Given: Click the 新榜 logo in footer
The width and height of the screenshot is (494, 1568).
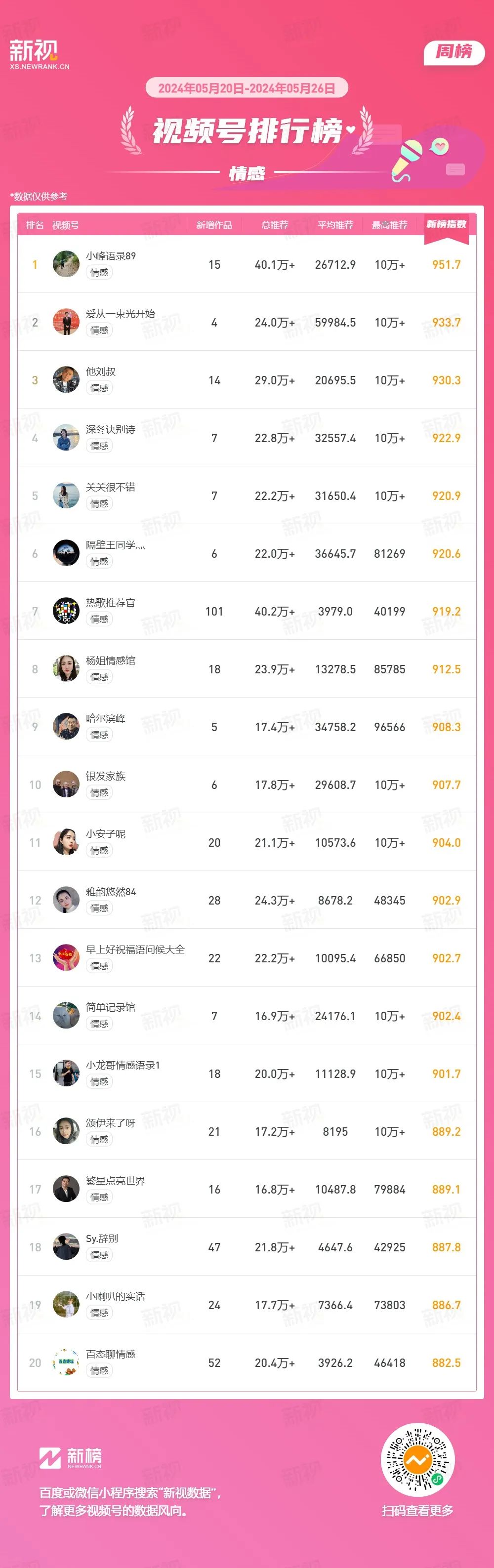Looking at the screenshot, I should tap(71, 1458).
